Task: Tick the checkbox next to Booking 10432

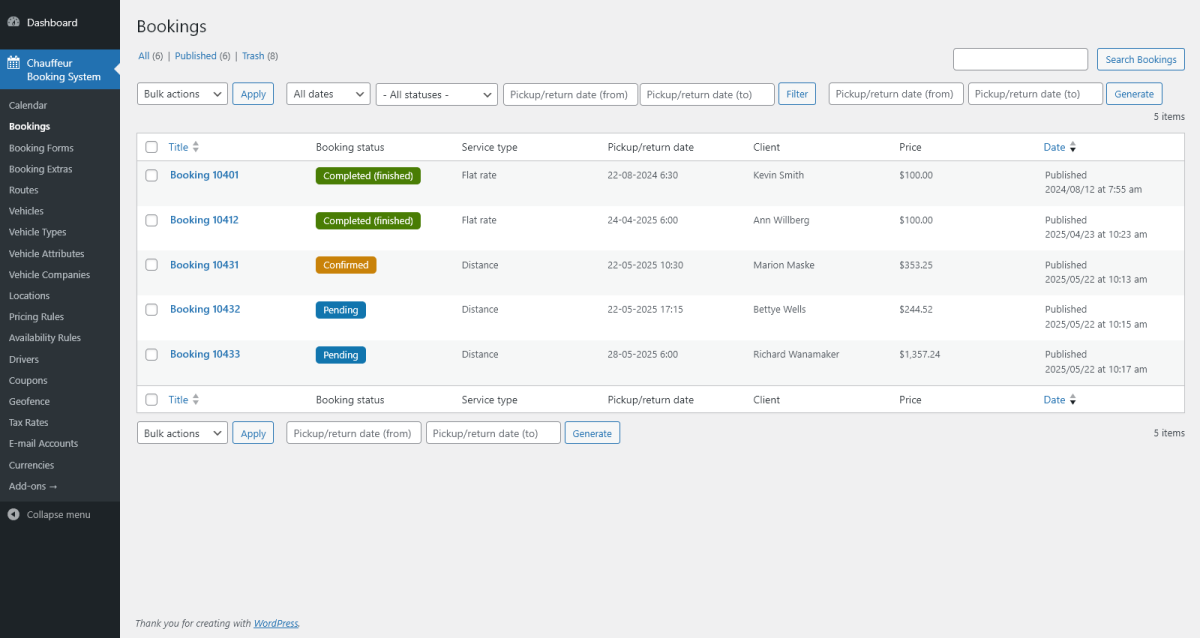Action: [151, 309]
